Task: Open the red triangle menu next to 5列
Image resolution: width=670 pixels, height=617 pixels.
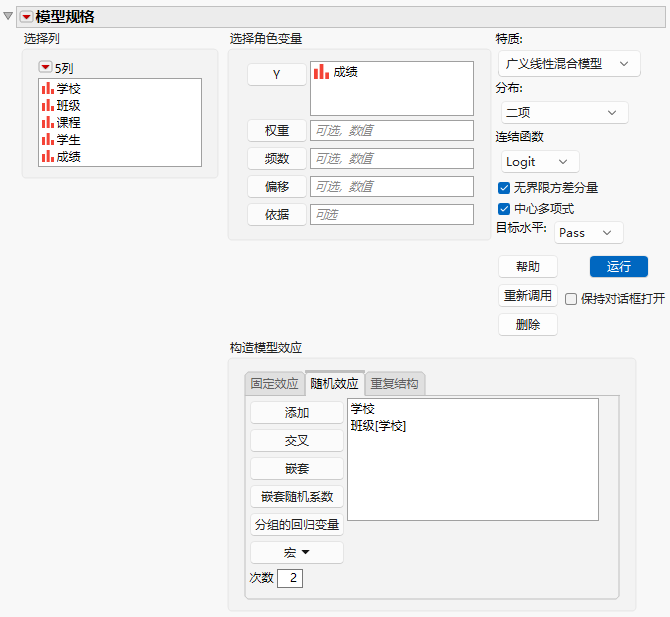Action: point(45,67)
